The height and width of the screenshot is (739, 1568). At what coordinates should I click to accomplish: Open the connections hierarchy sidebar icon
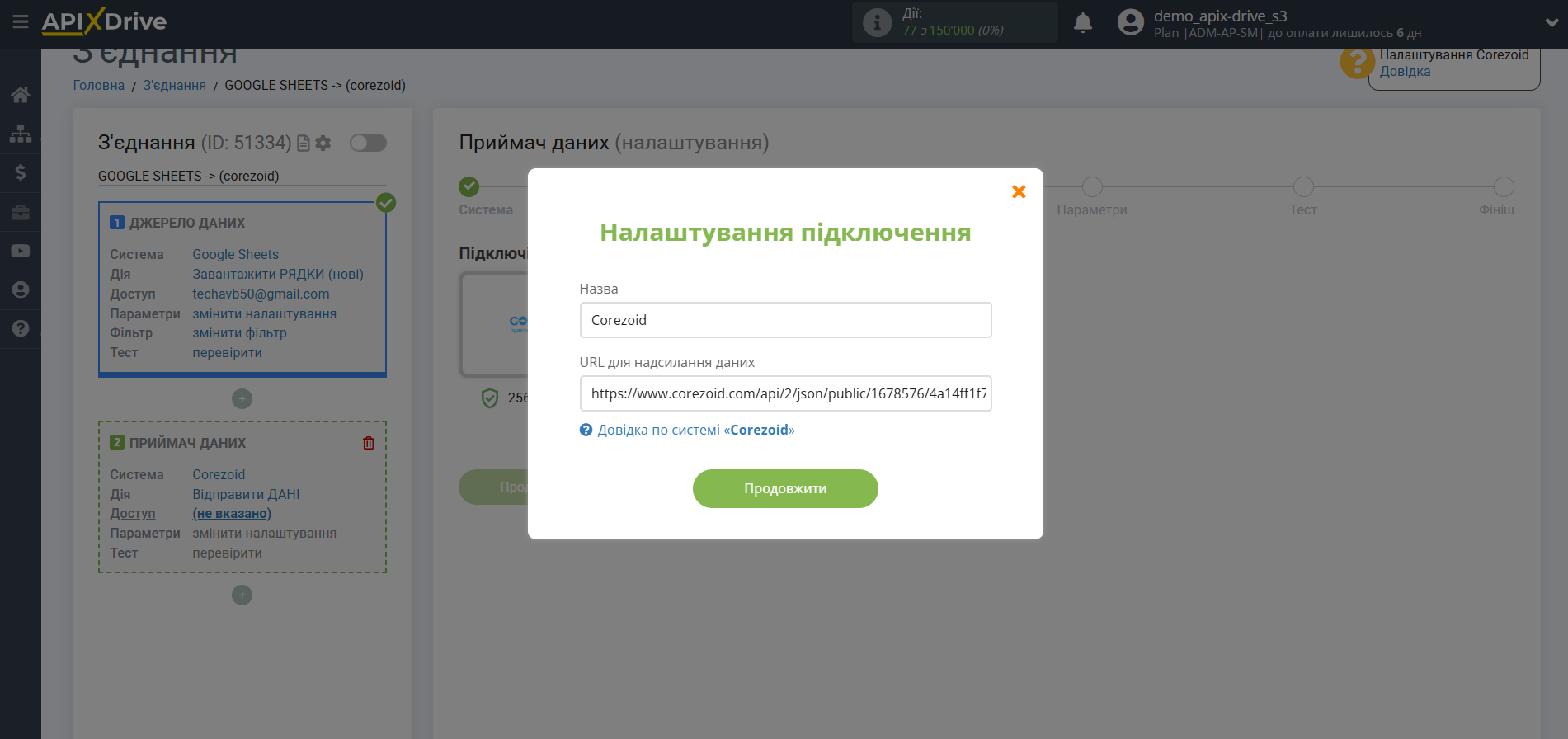21,134
